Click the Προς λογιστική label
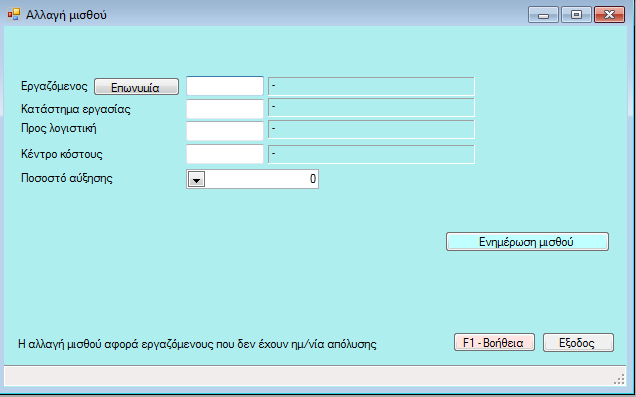Viewport: 636px width, 397px height. (x=59, y=129)
